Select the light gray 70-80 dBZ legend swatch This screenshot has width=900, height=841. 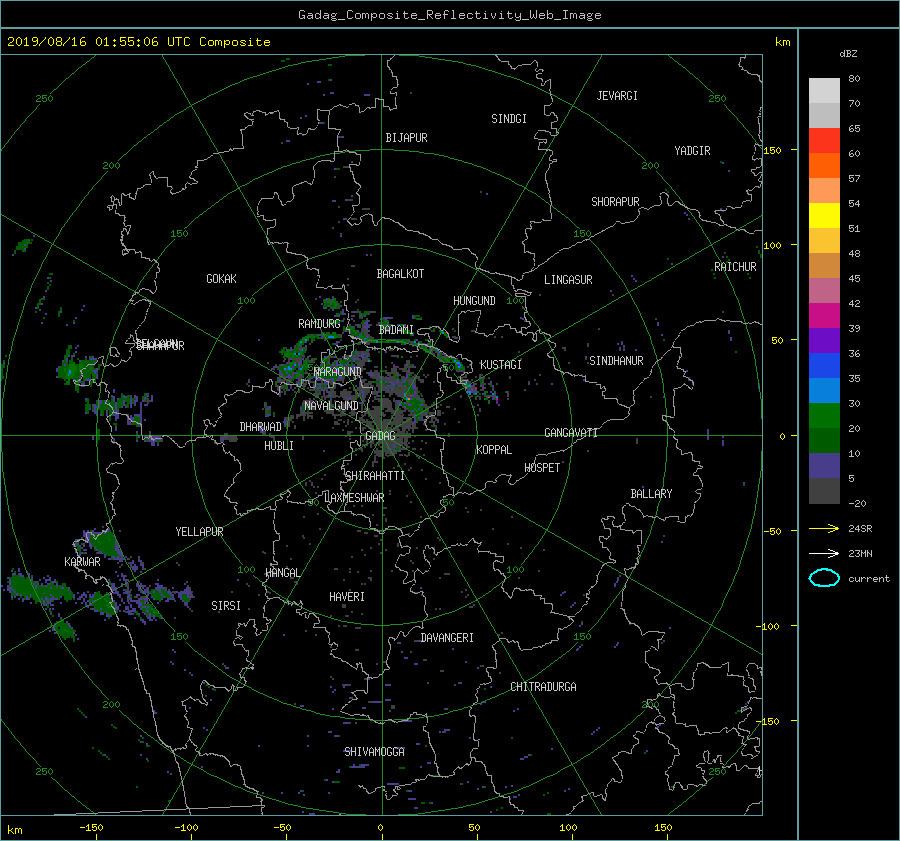[824, 91]
